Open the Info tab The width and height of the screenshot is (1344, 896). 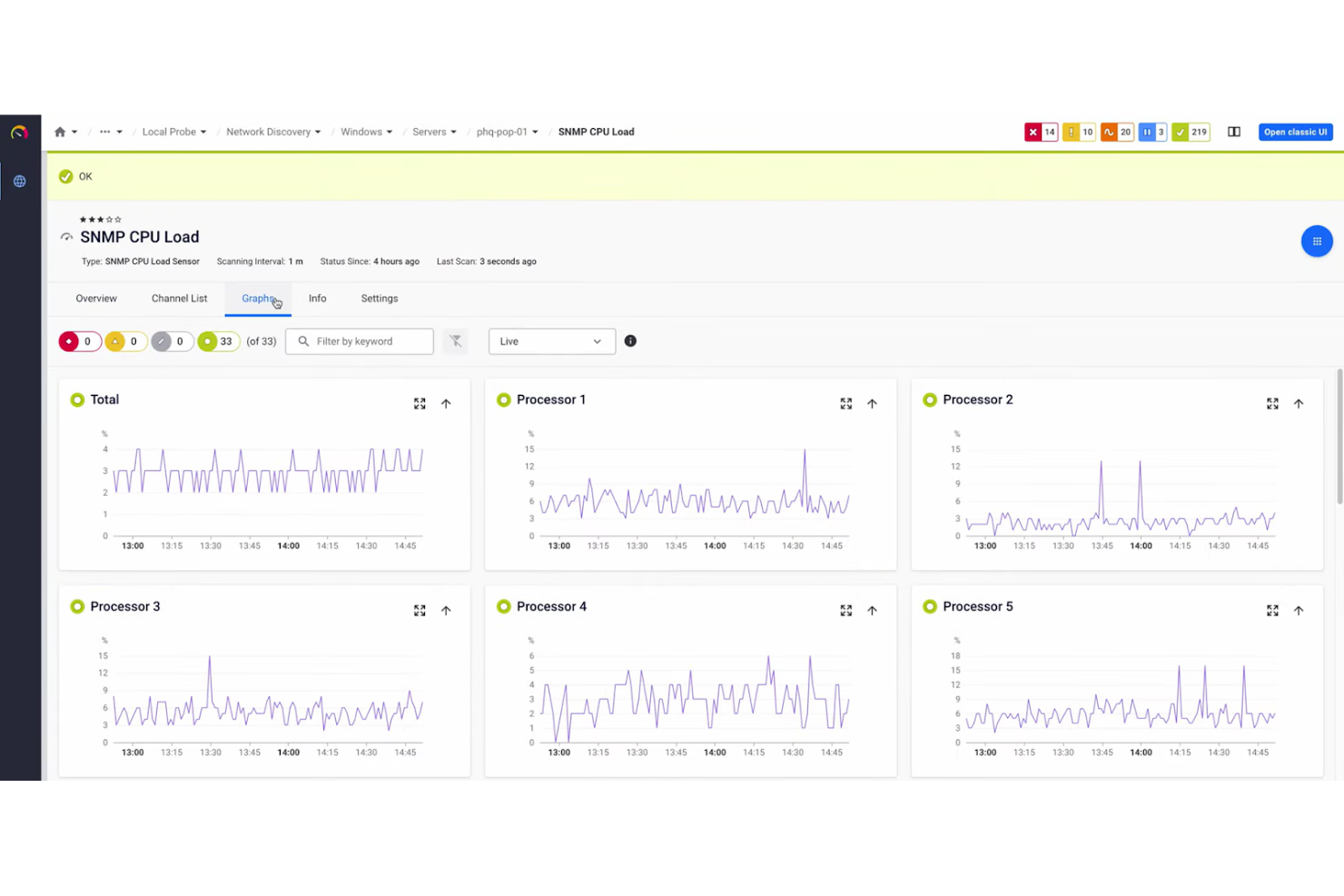(x=317, y=299)
